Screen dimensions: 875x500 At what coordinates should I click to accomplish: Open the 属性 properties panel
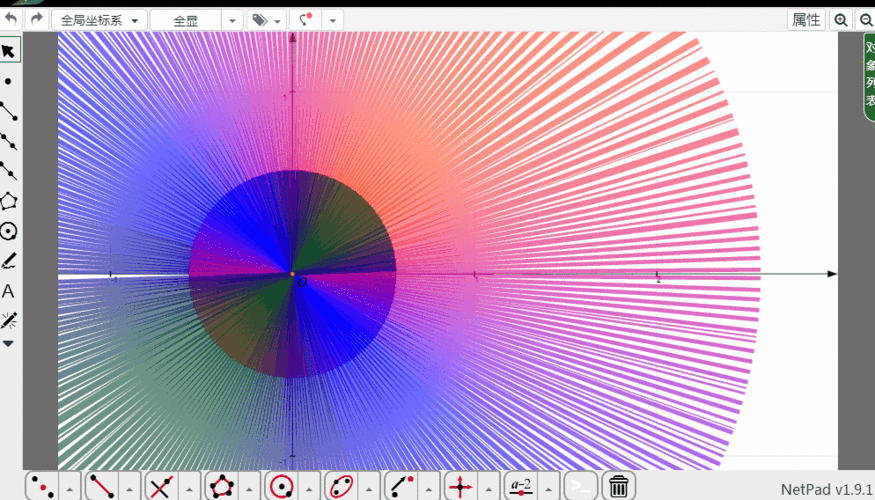806,20
